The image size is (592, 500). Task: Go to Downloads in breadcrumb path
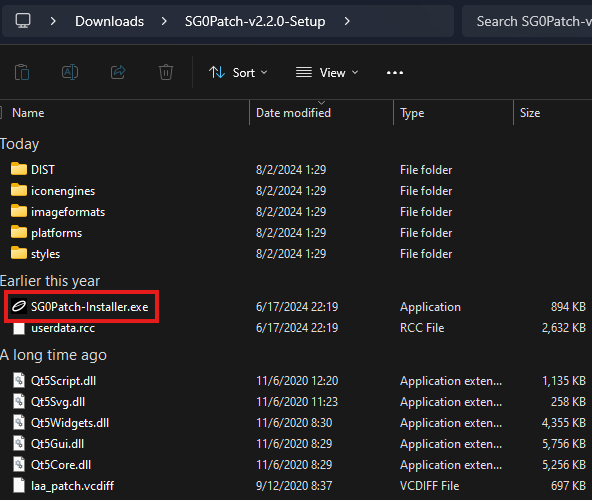[109, 21]
